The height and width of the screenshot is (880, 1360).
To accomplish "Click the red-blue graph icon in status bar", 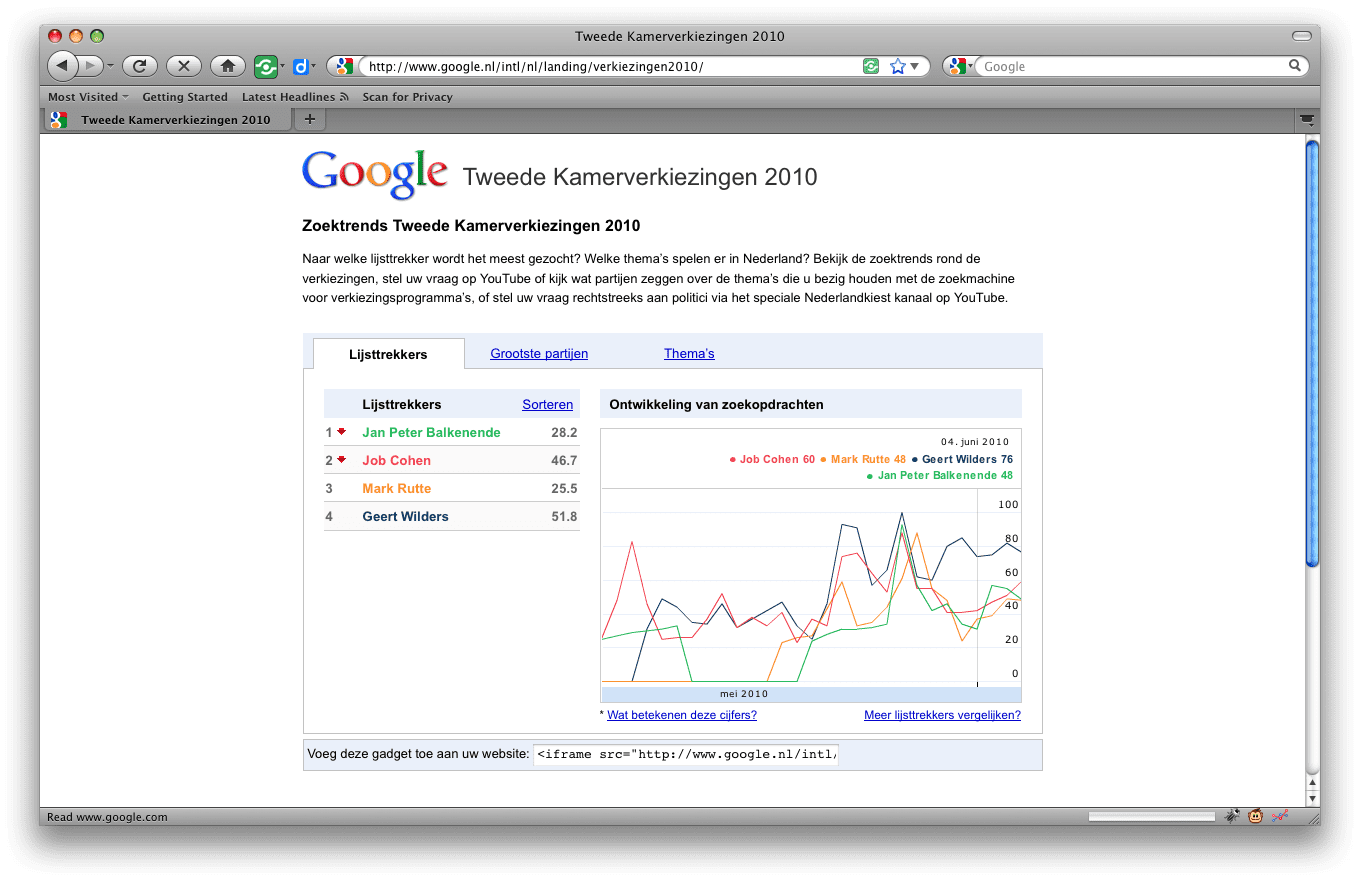I will pos(1279,816).
